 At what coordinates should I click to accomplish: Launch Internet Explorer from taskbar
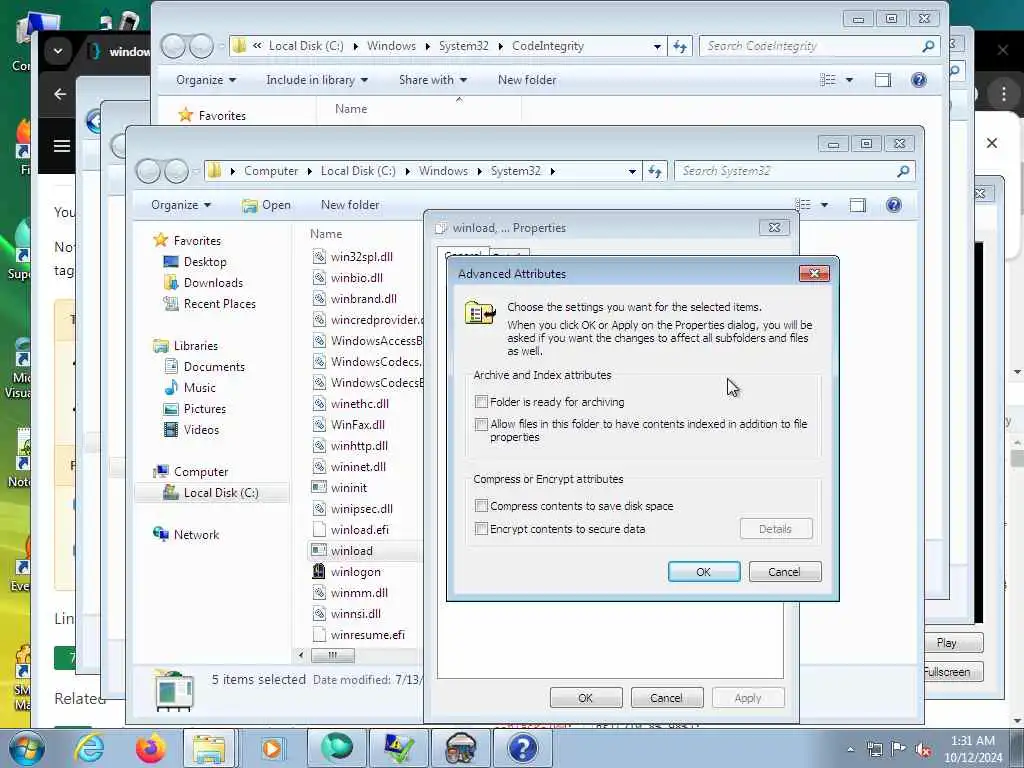(x=89, y=748)
